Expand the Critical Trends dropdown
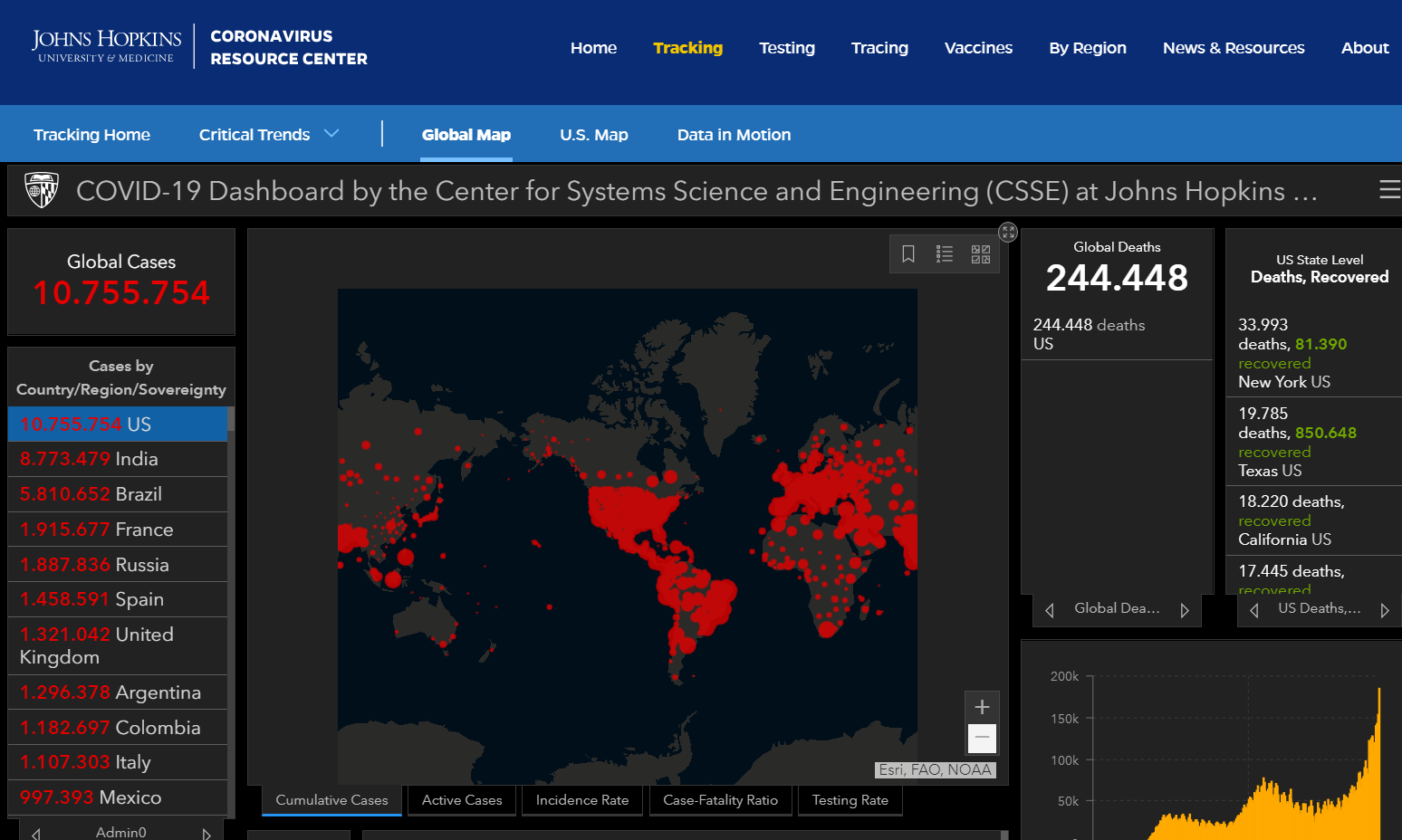 pyautogui.click(x=331, y=134)
